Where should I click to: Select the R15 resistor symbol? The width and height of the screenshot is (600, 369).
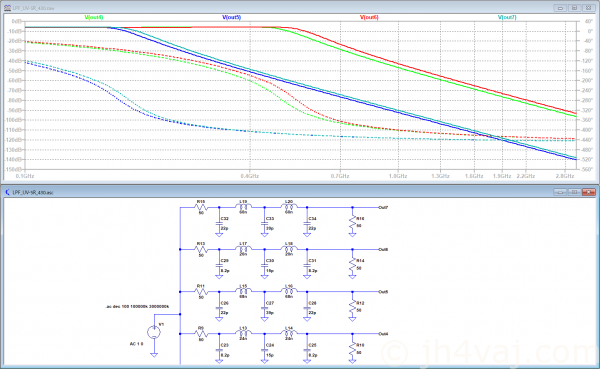(x=201, y=207)
